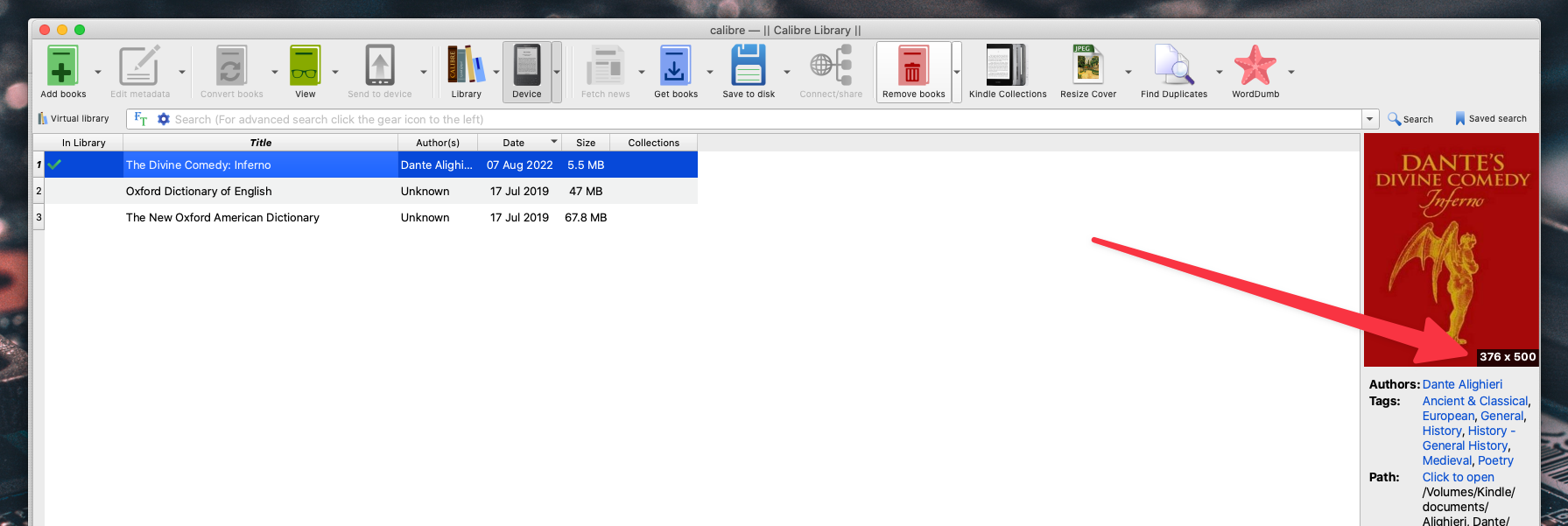
Task: Click the Save to disk icon
Action: pyautogui.click(x=749, y=66)
